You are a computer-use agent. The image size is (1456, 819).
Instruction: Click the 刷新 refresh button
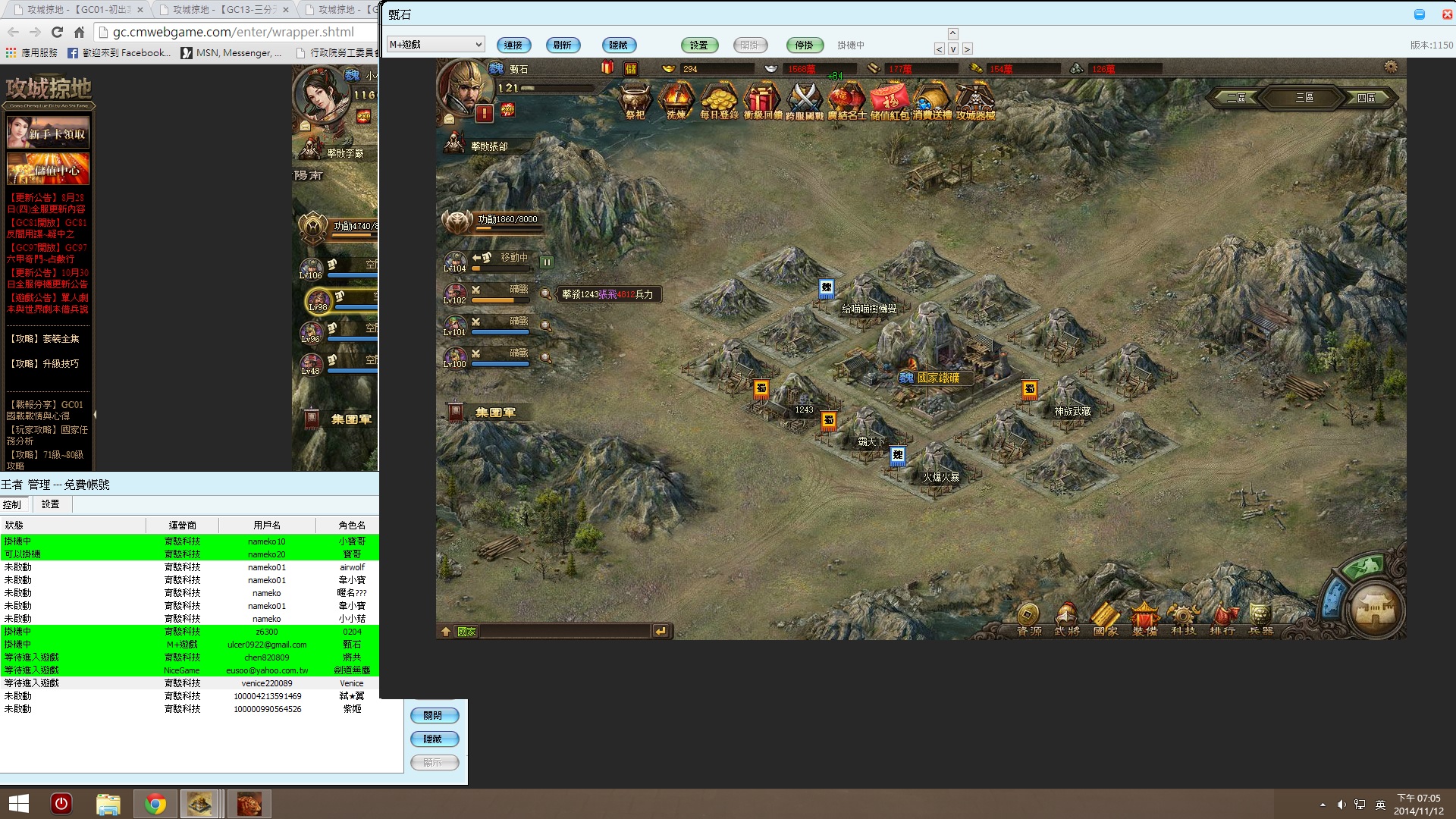[563, 45]
